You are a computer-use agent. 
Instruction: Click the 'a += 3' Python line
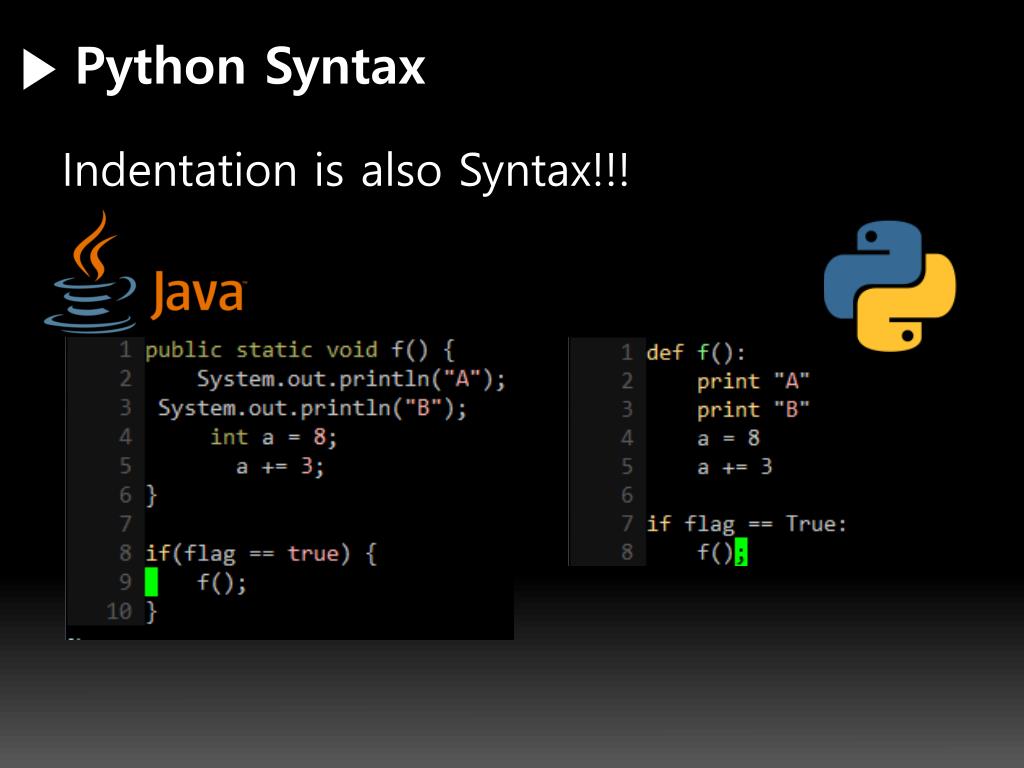735,467
